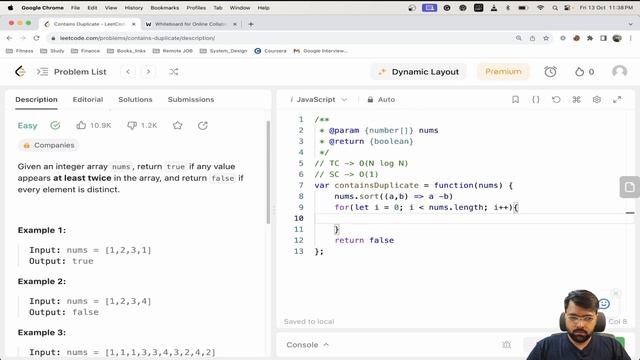Add problem to favorites star

point(177,125)
